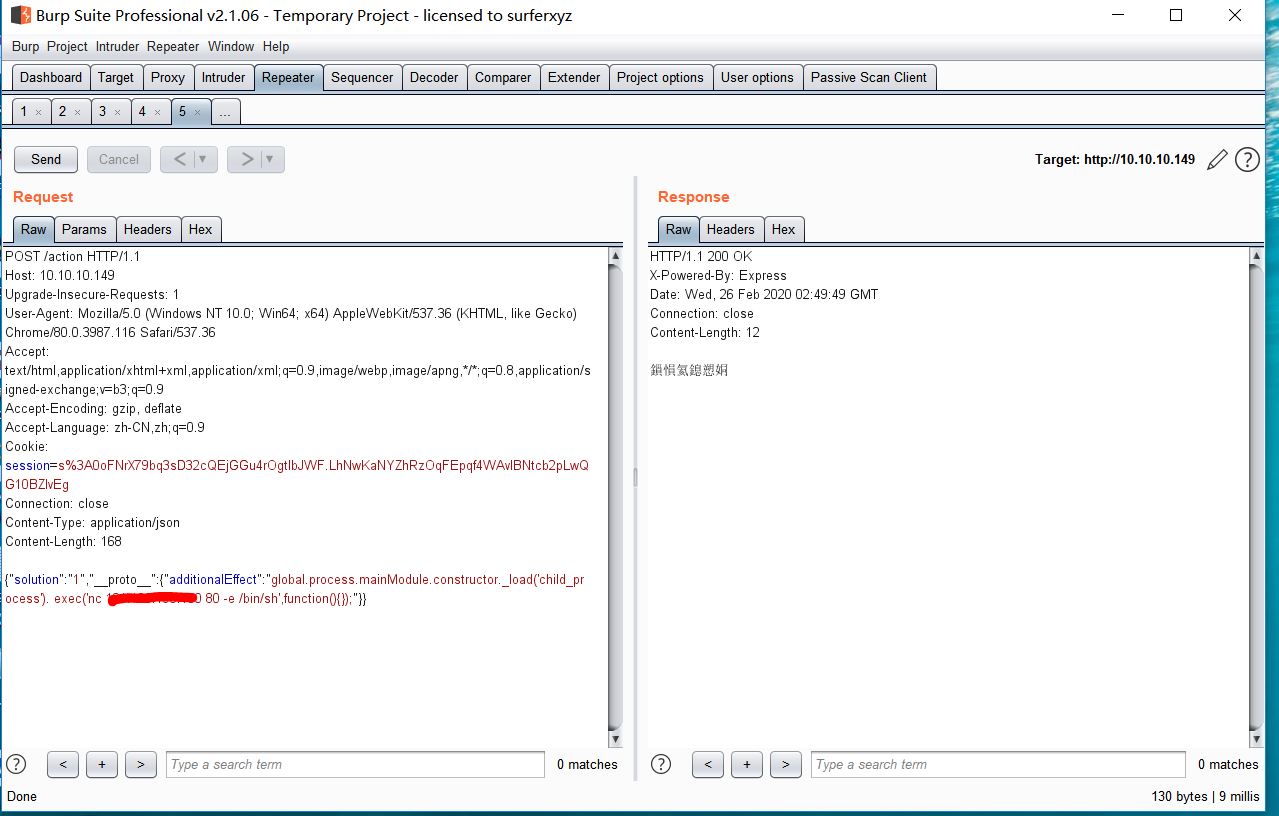Close Repeater tab 3
This screenshot has height=816, width=1279.
118,112
